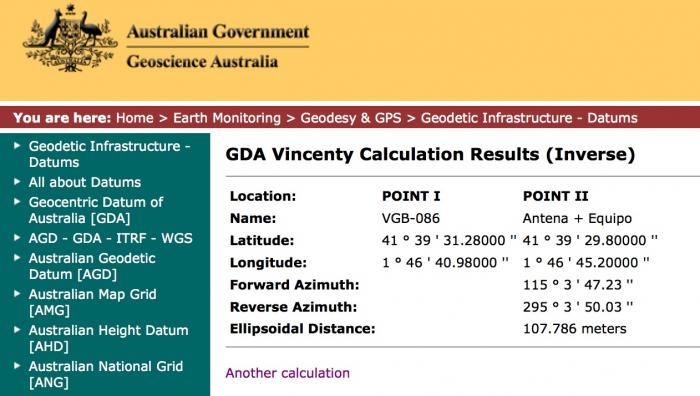
Task: Click arrow bullet beside Geodetic Infrastructure sidebar item
Action: pos(17,146)
